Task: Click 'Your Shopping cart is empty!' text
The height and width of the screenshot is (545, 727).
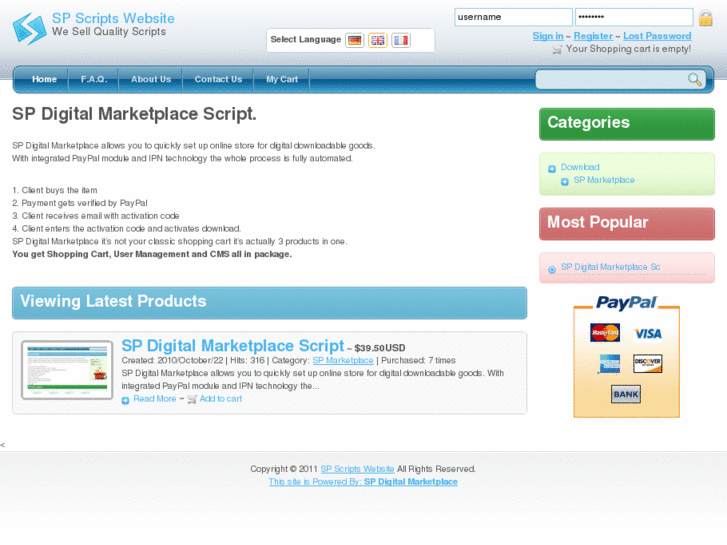Action: [x=628, y=49]
